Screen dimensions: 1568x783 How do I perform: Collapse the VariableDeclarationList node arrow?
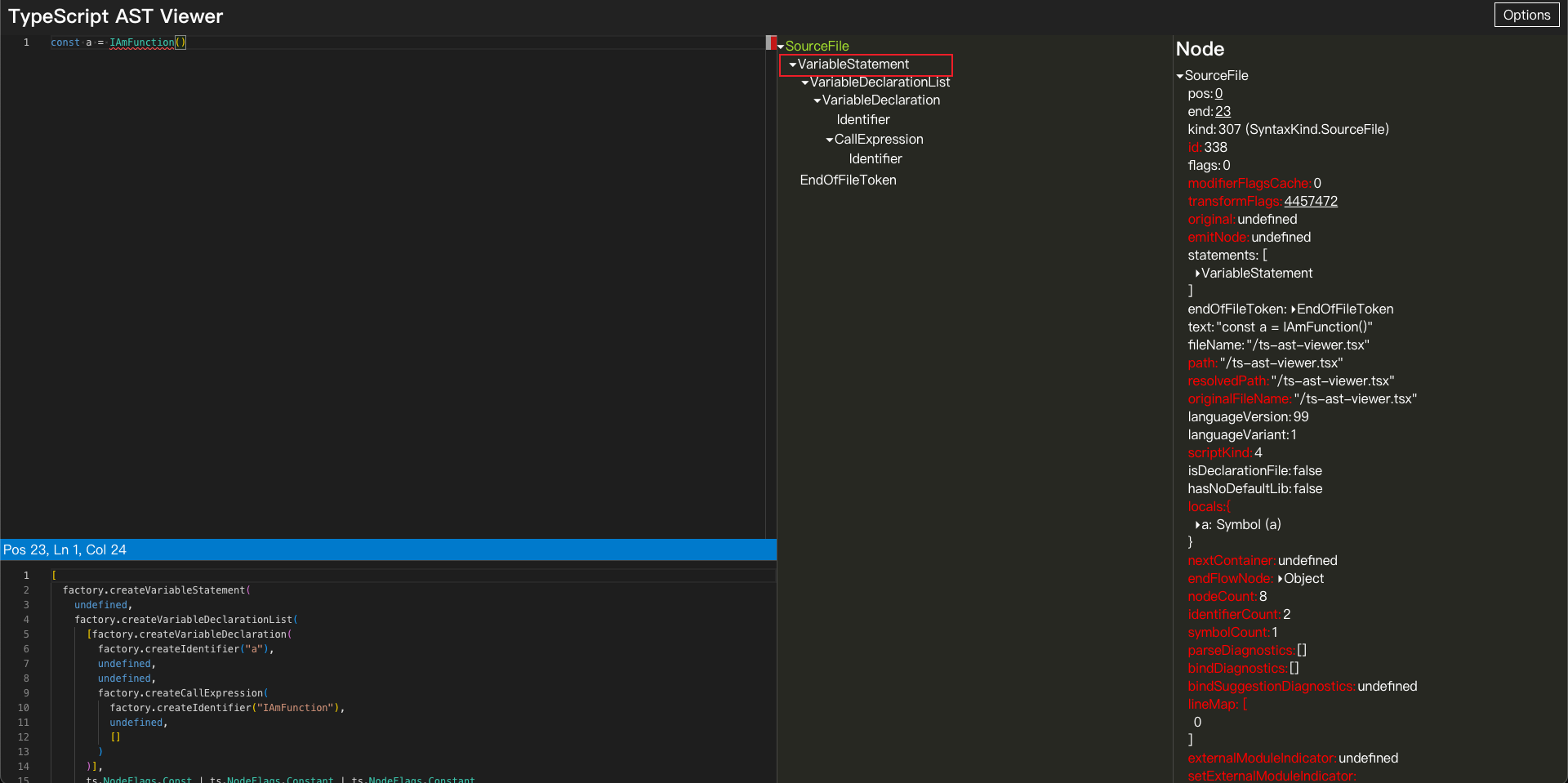pyautogui.click(x=805, y=82)
